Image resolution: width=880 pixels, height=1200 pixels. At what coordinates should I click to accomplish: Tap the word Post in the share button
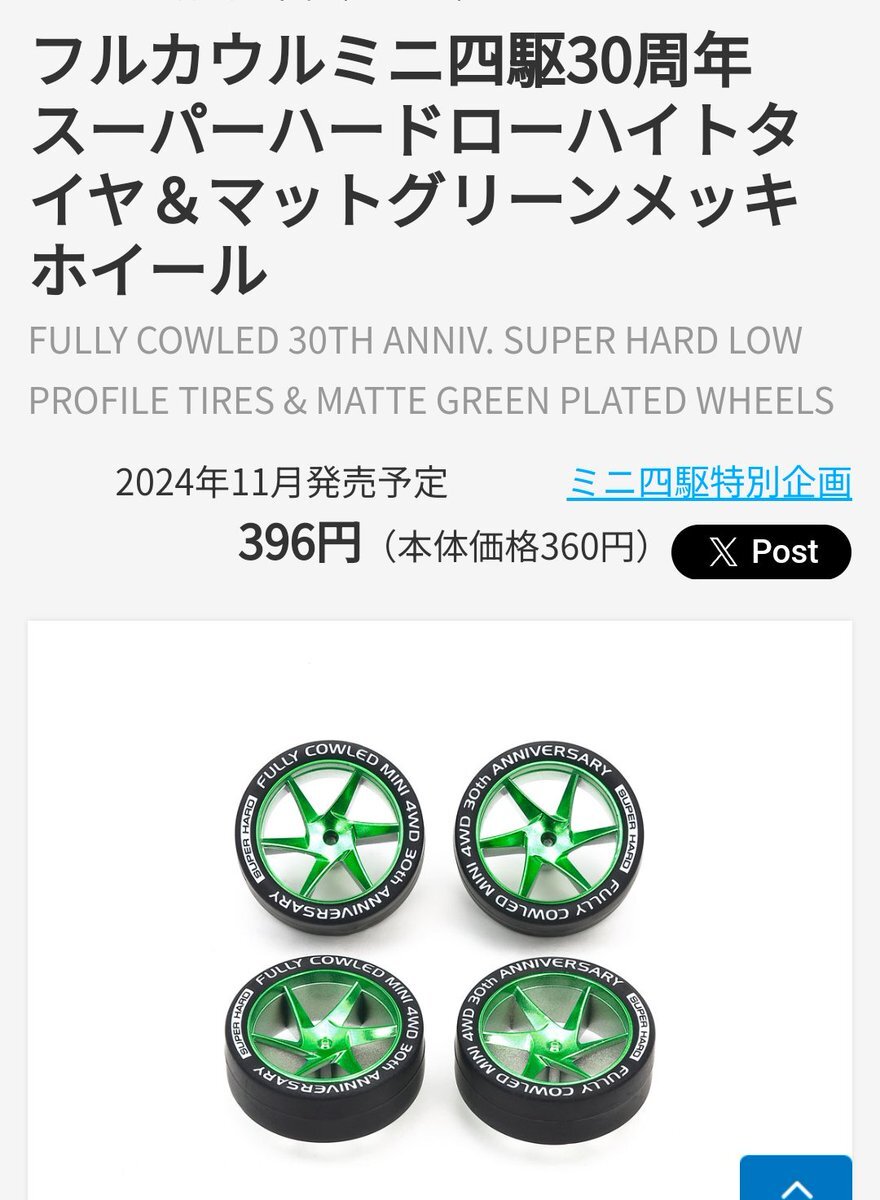click(x=785, y=552)
